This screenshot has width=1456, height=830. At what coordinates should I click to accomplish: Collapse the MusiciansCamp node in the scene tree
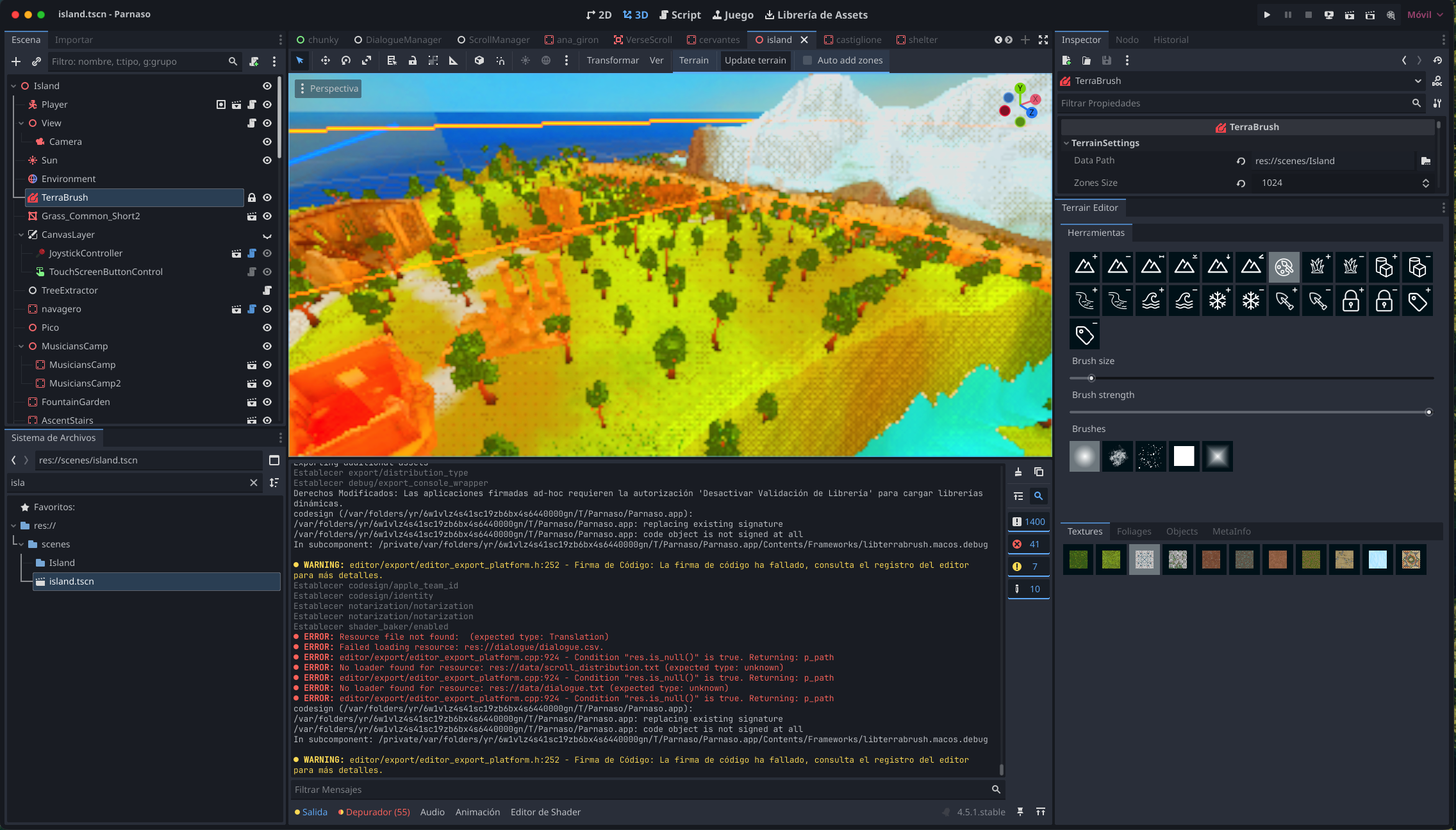point(22,346)
